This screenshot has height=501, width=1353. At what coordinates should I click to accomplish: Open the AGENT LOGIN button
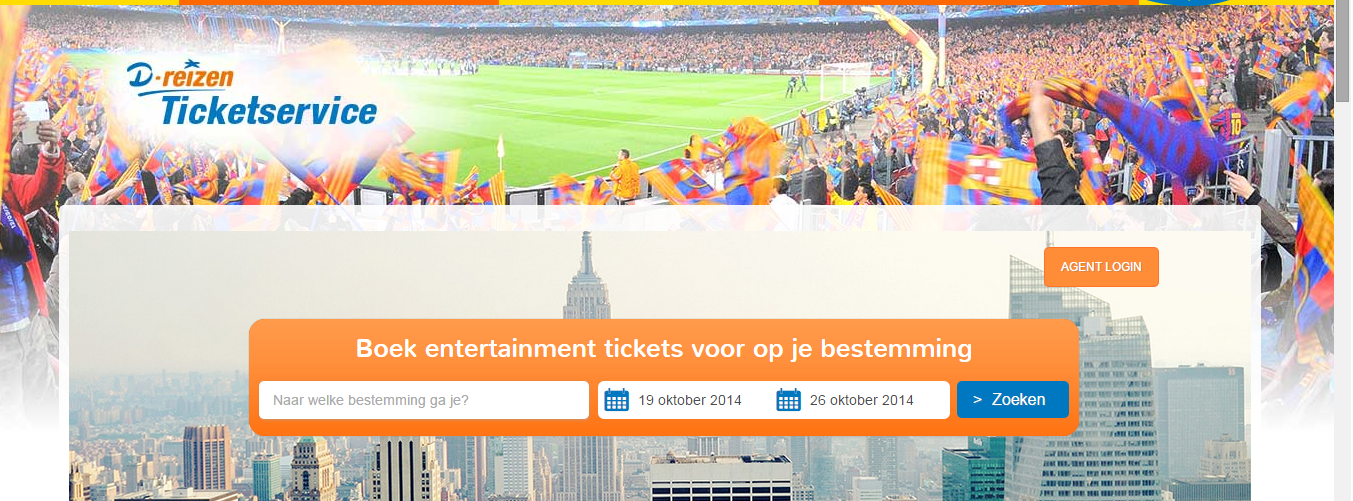(1101, 267)
